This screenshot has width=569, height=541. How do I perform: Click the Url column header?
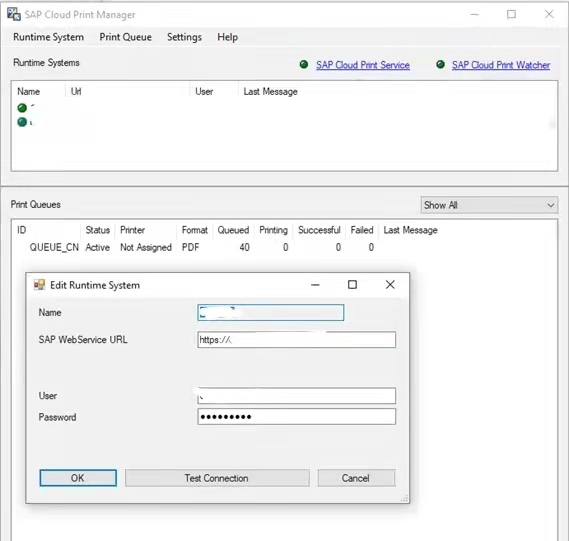(x=76, y=91)
